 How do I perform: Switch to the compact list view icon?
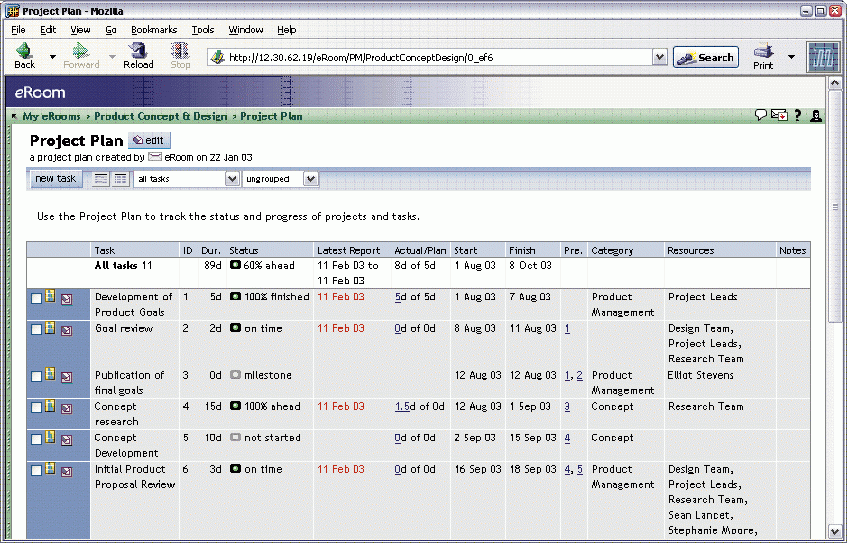tap(101, 179)
